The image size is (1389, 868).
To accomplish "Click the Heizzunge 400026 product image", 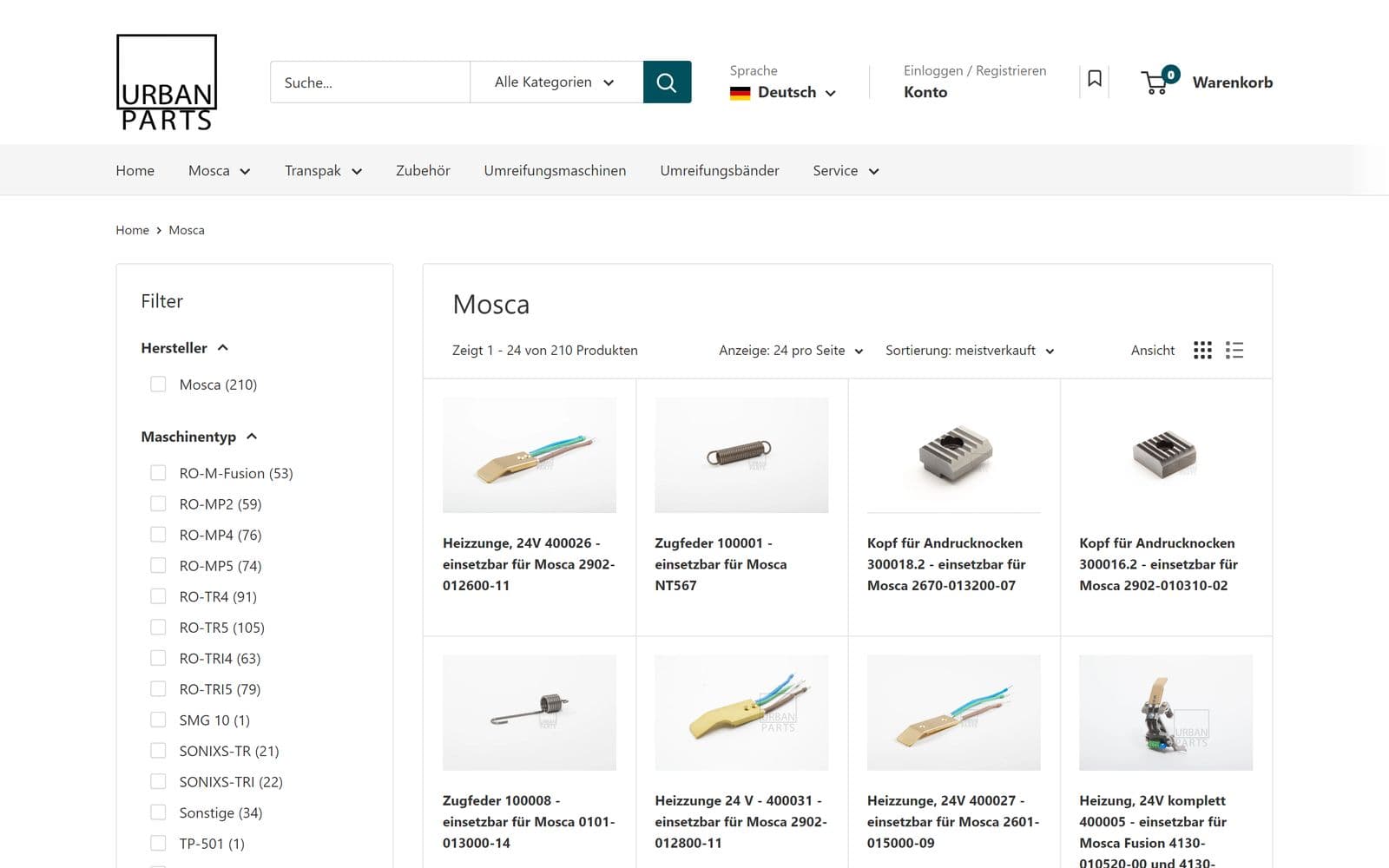I will 530,455.
